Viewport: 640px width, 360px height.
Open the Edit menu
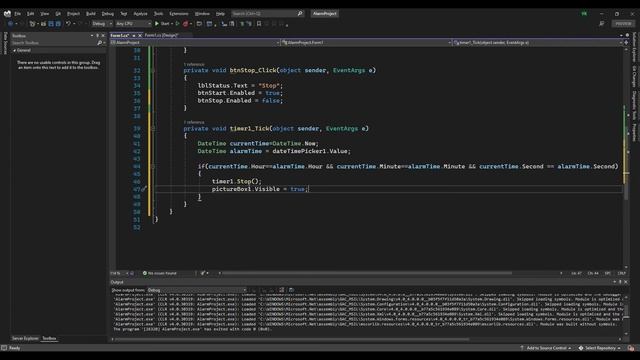31,13
